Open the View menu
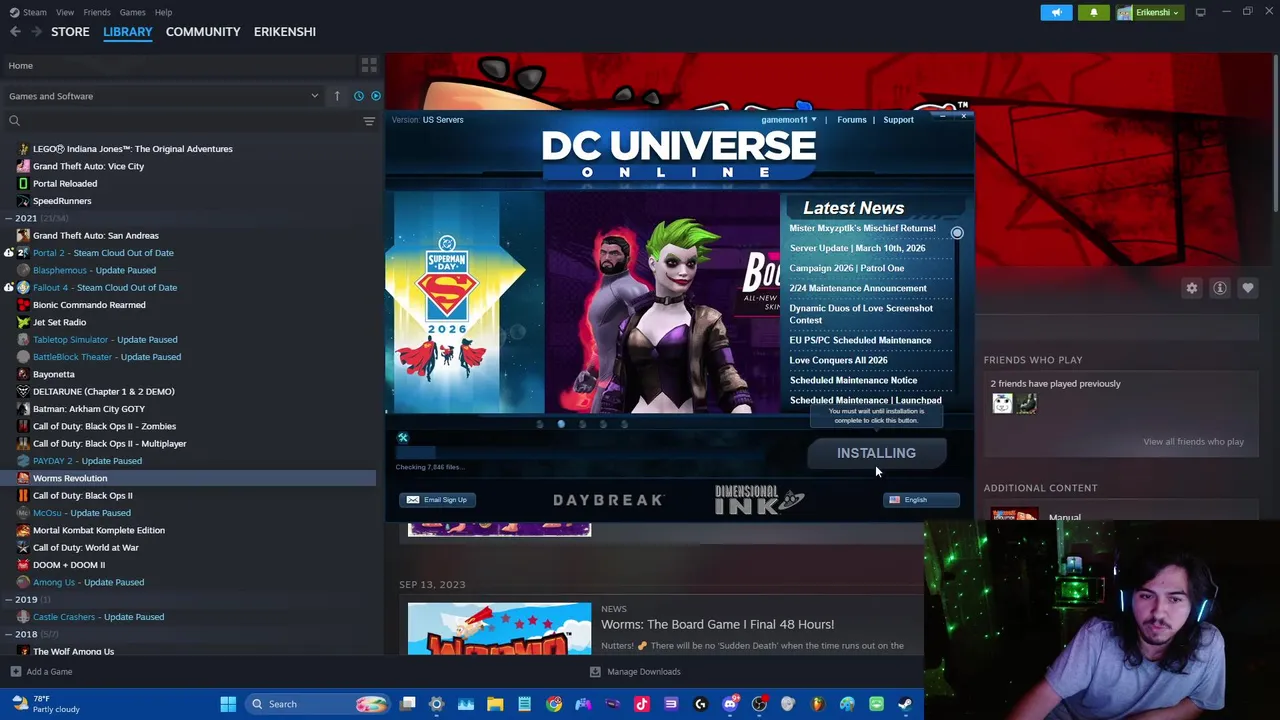The image size is (1280, 720). pos(65,12)
